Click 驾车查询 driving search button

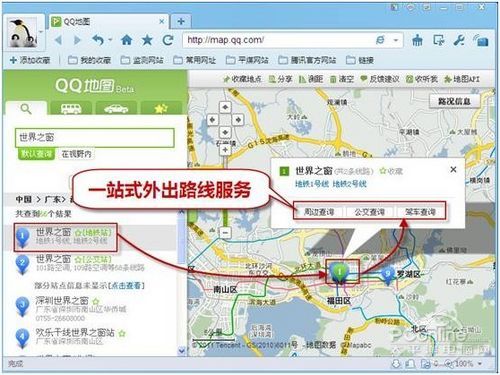[420, 212]
